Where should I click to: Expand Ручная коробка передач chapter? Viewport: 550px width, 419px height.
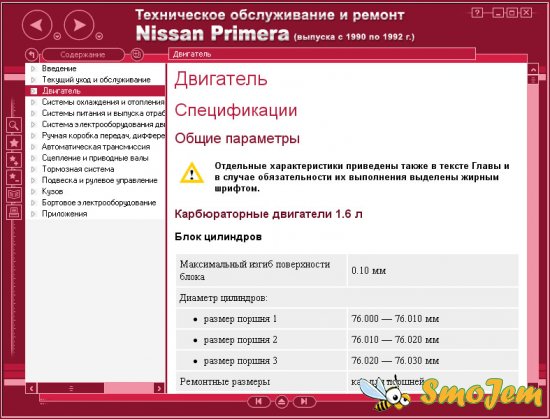click(33, 136)
